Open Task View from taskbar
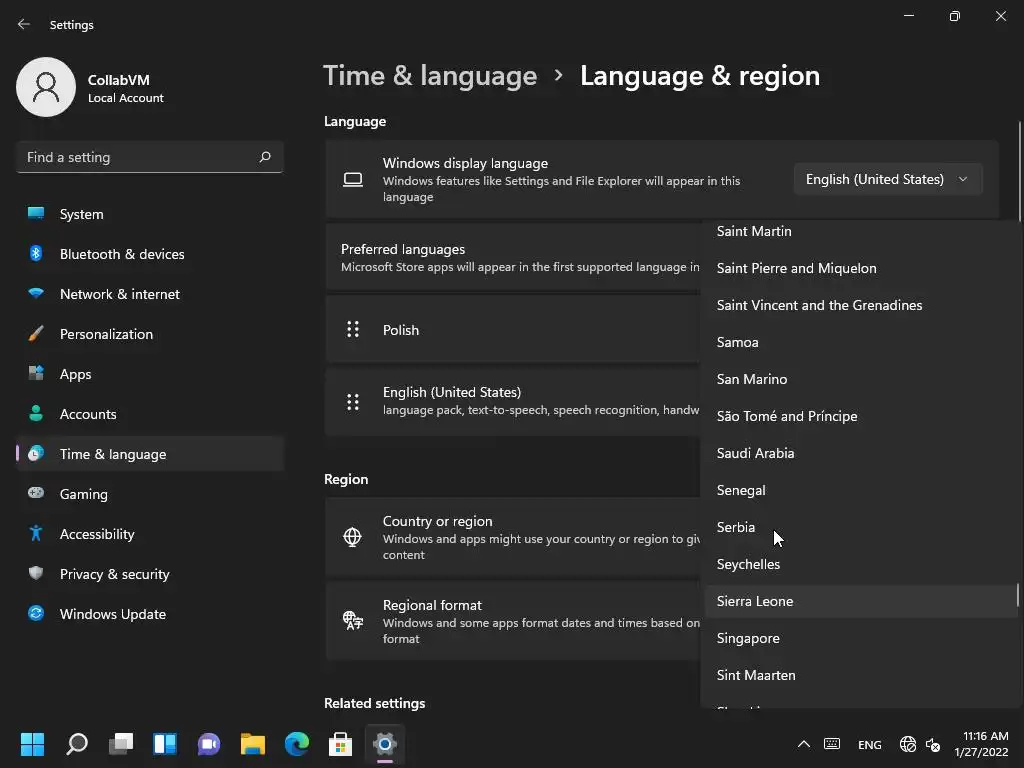This screenshot has width=1024, height=768. [x=121, y=744]
